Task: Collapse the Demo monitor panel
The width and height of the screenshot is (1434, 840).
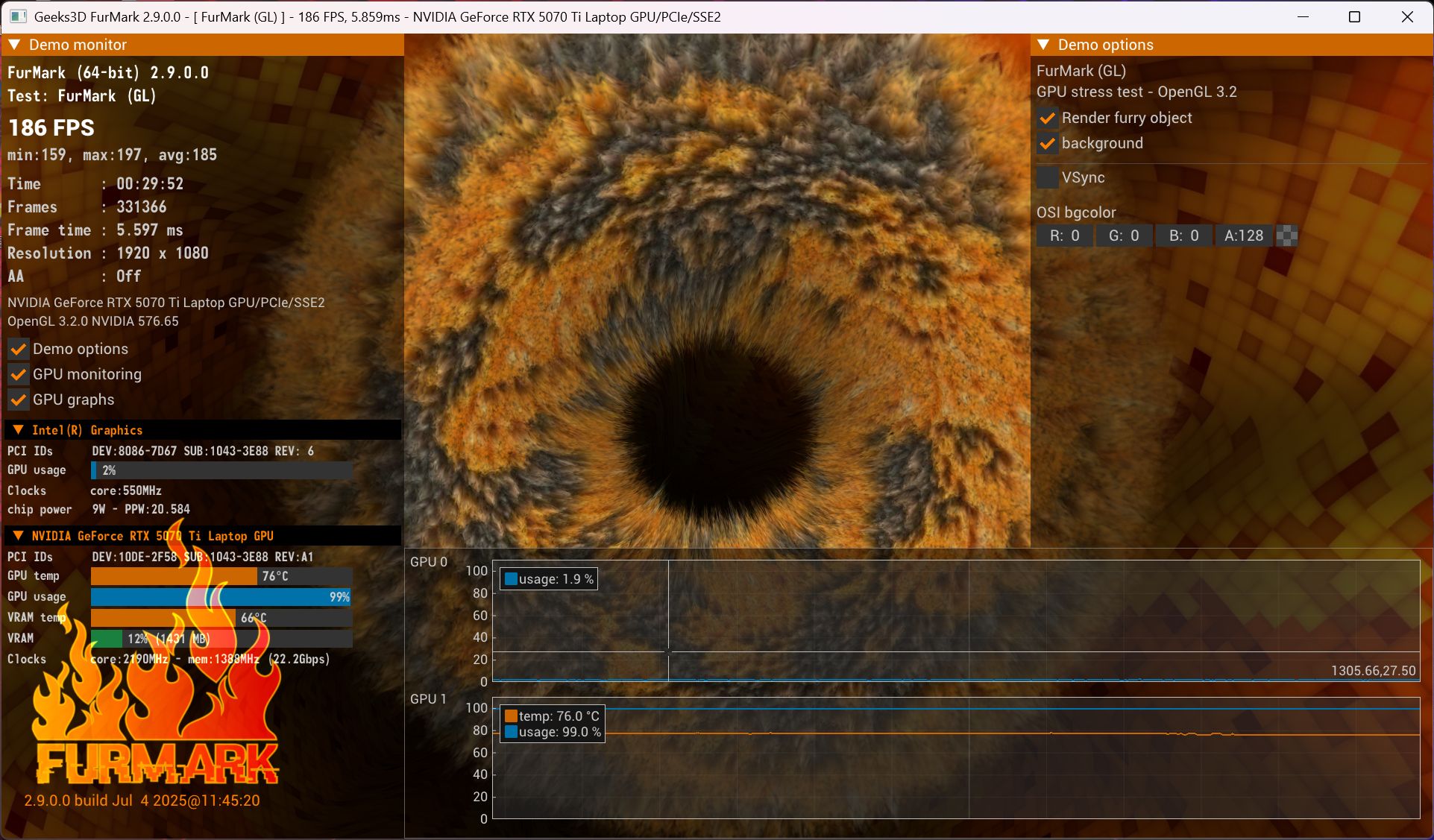Action: point(14,45)
